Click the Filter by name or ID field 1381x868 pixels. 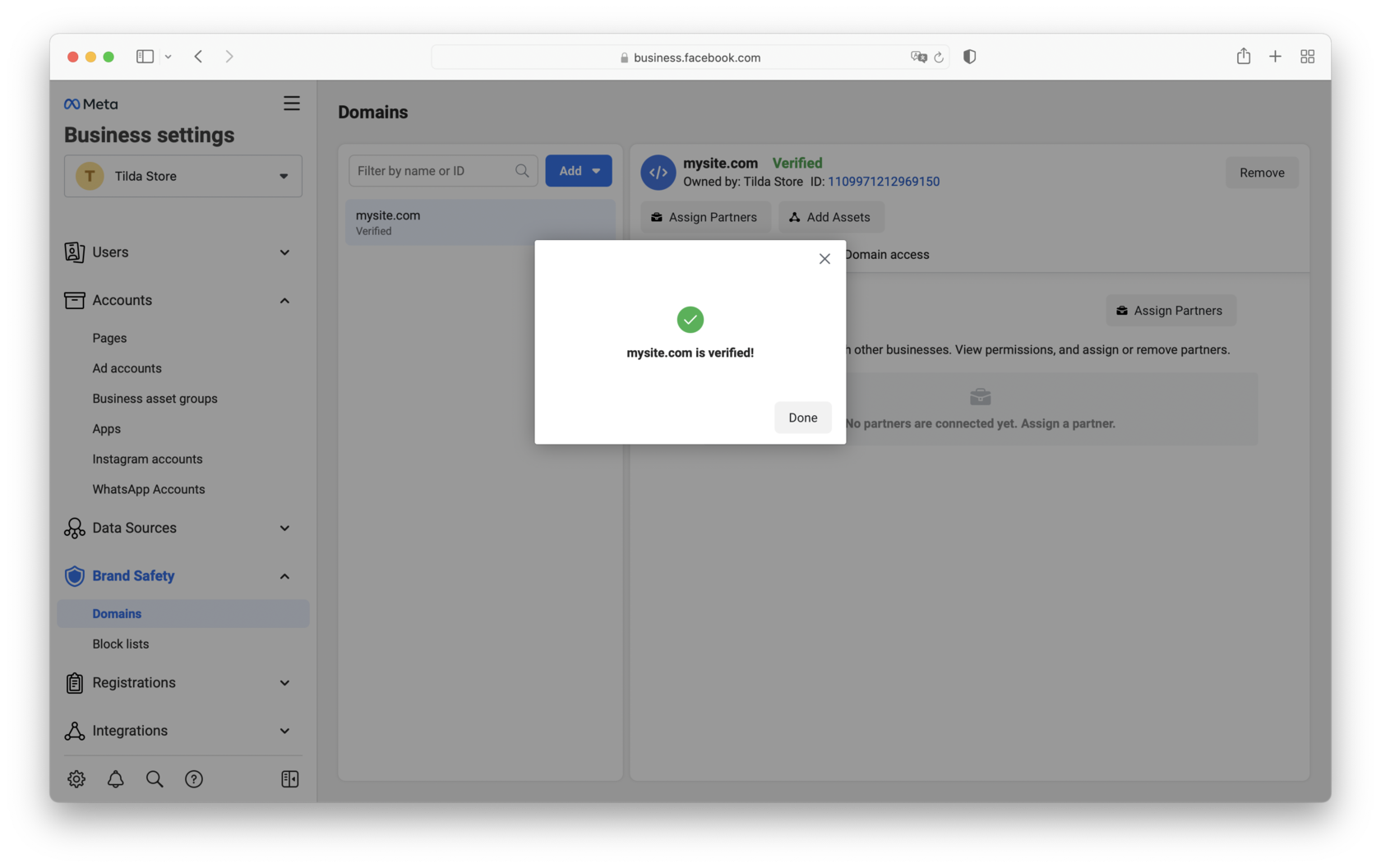click(443, 171)
